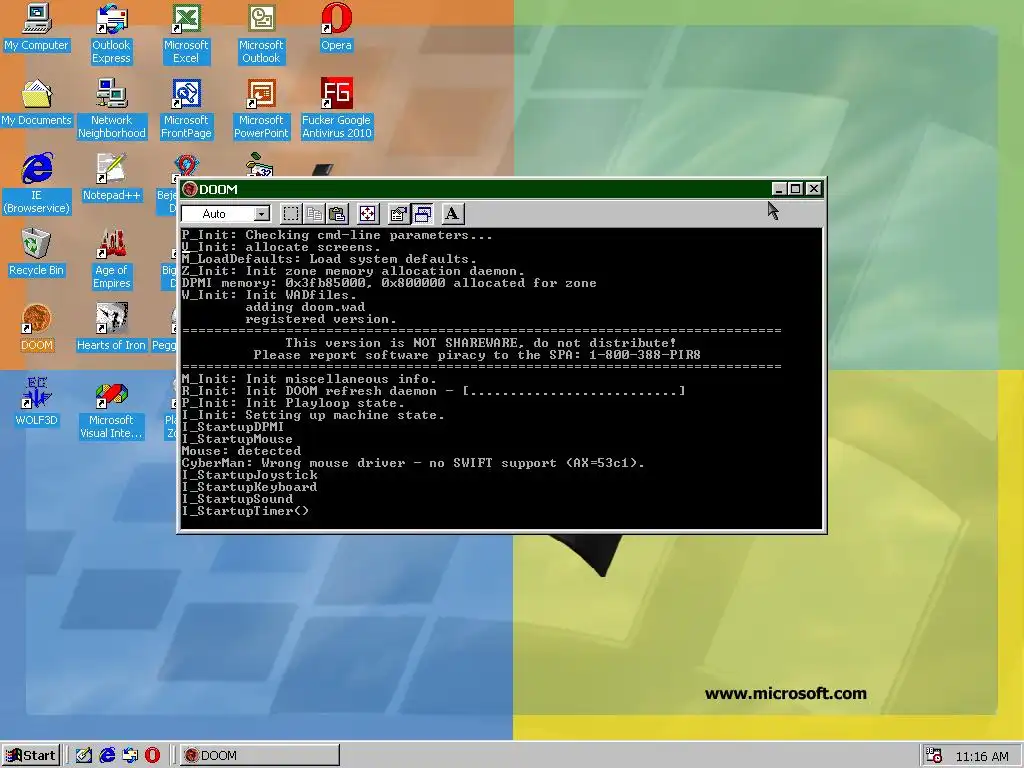Image resolution: width=1024 pixels, height=768 pixels.
Task: Switch DOOM window to full screen
Action: pyautogui.click(x=368, y=214)
